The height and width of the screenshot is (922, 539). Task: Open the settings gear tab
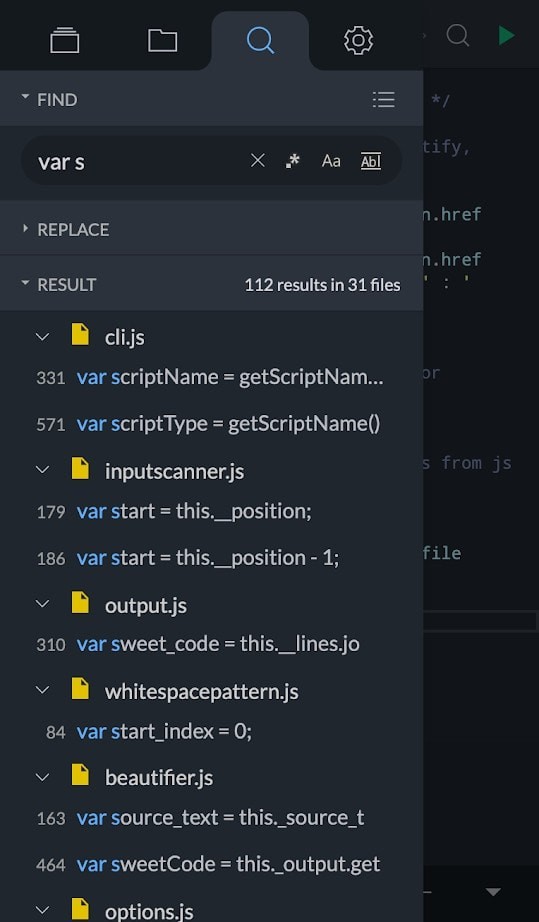[358, 41]
